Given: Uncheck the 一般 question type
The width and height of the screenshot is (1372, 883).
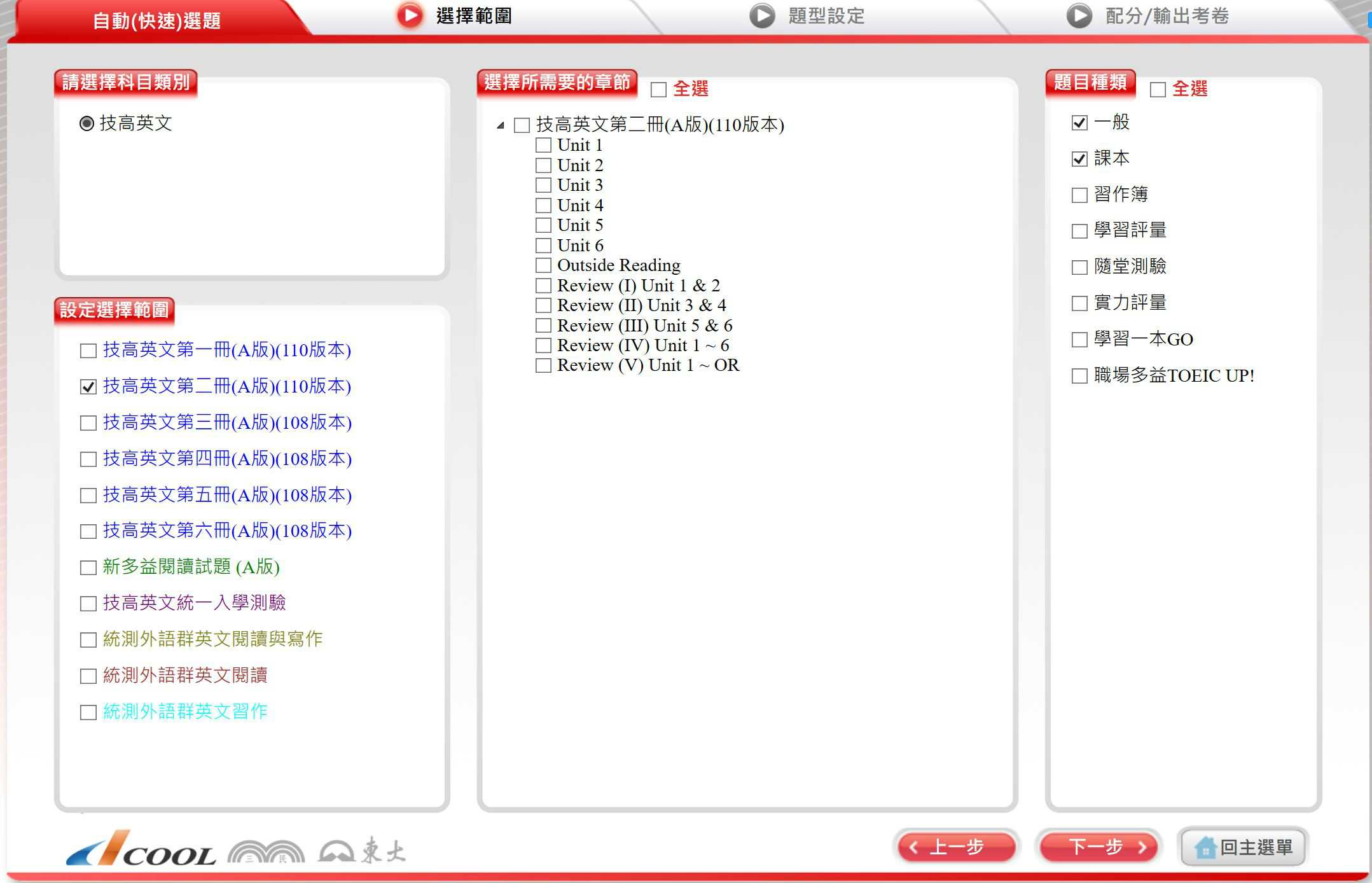Looking at the screenshot, I should tap(1079, 123).
